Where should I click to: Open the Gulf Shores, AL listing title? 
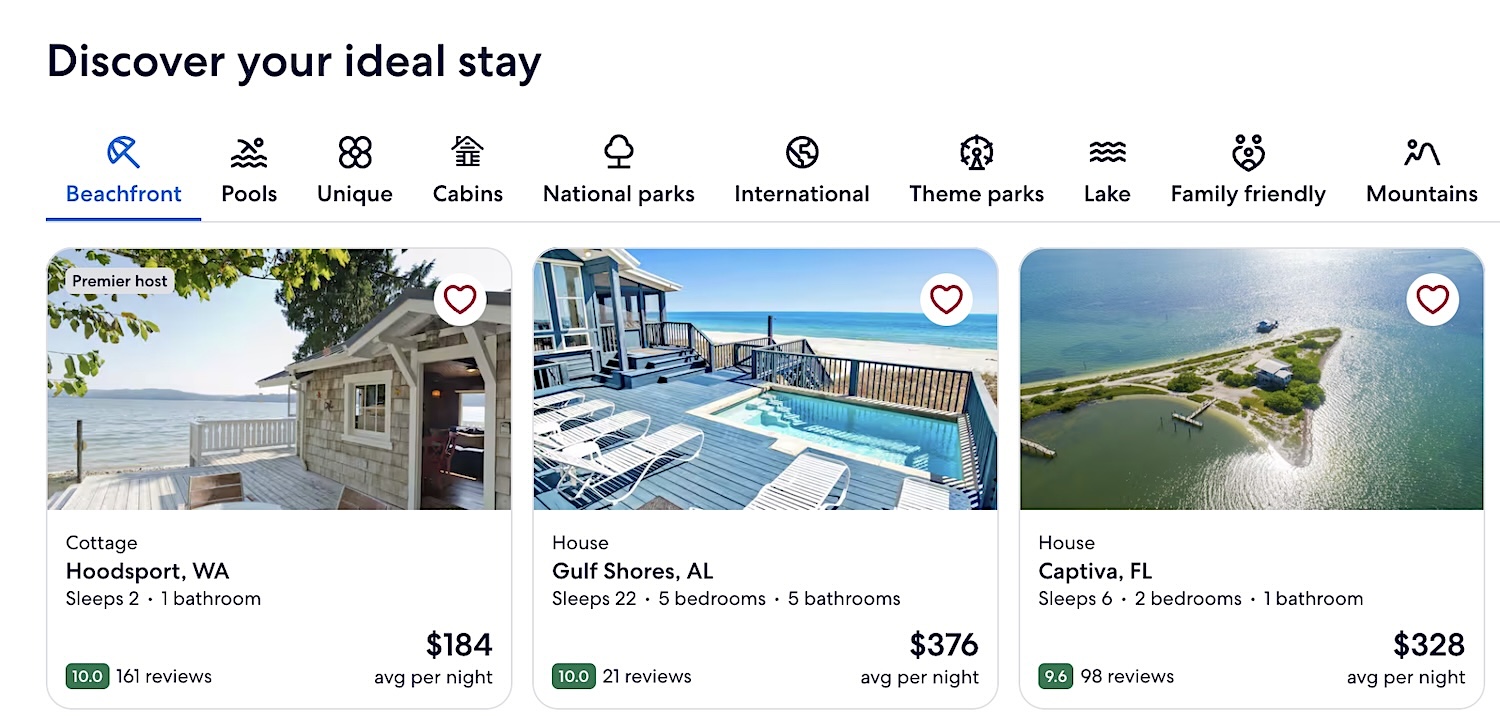[632, 572]
